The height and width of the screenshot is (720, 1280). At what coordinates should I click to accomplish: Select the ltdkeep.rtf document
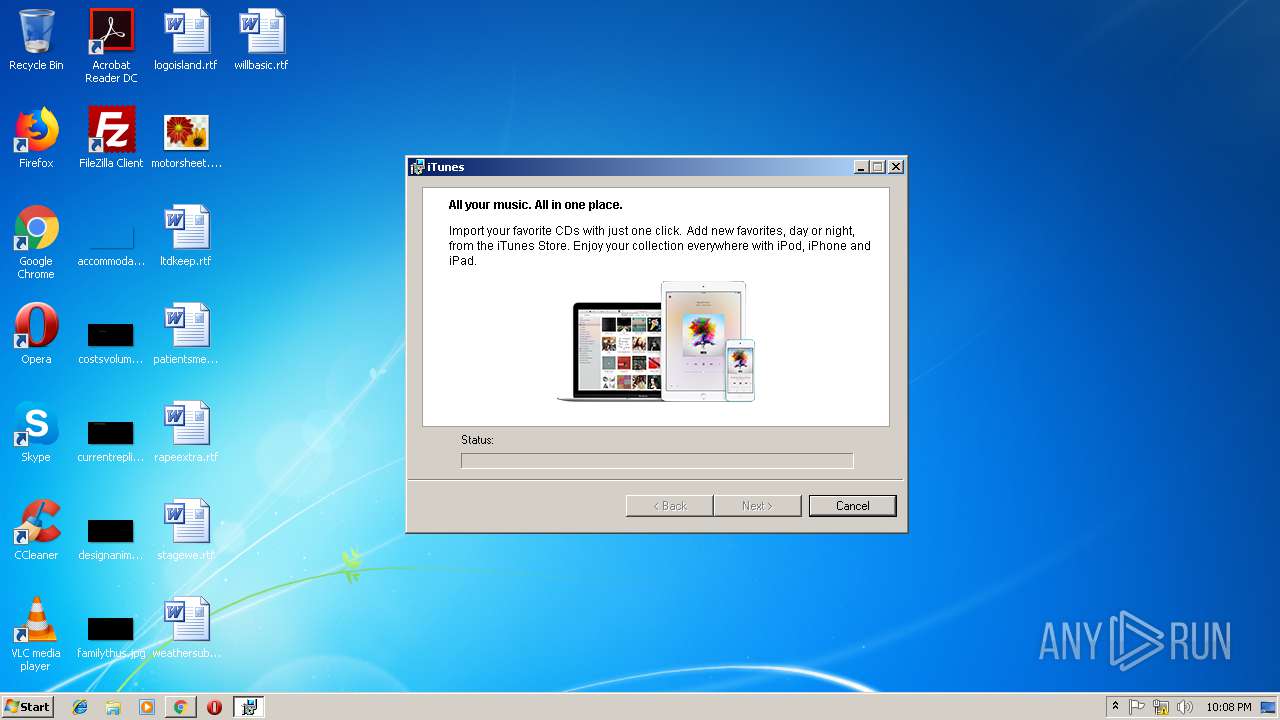(x=186, y=236)
